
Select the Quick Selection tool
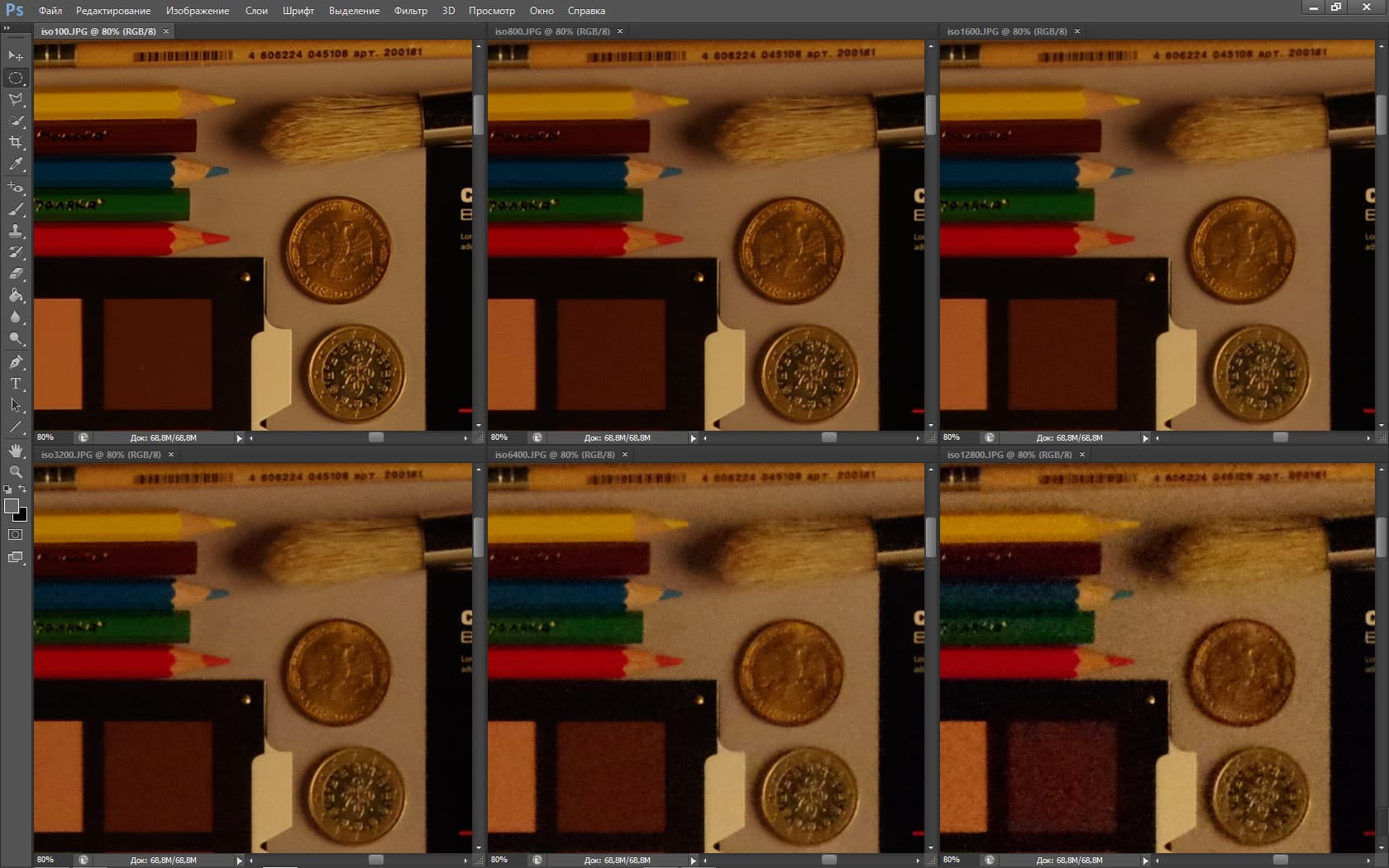16,121
